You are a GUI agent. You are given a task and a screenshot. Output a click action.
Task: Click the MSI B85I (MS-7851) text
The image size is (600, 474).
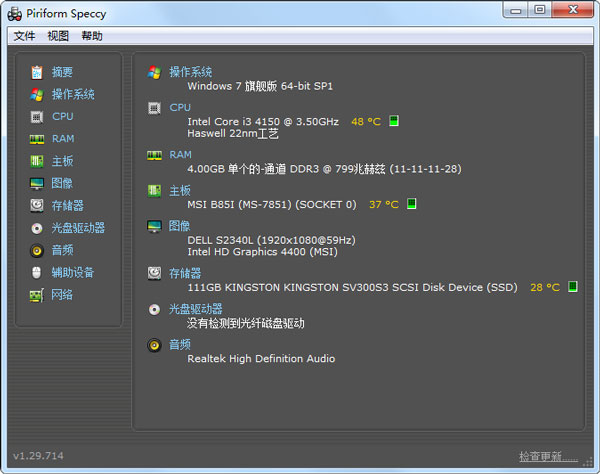click(x=272, y=205)
